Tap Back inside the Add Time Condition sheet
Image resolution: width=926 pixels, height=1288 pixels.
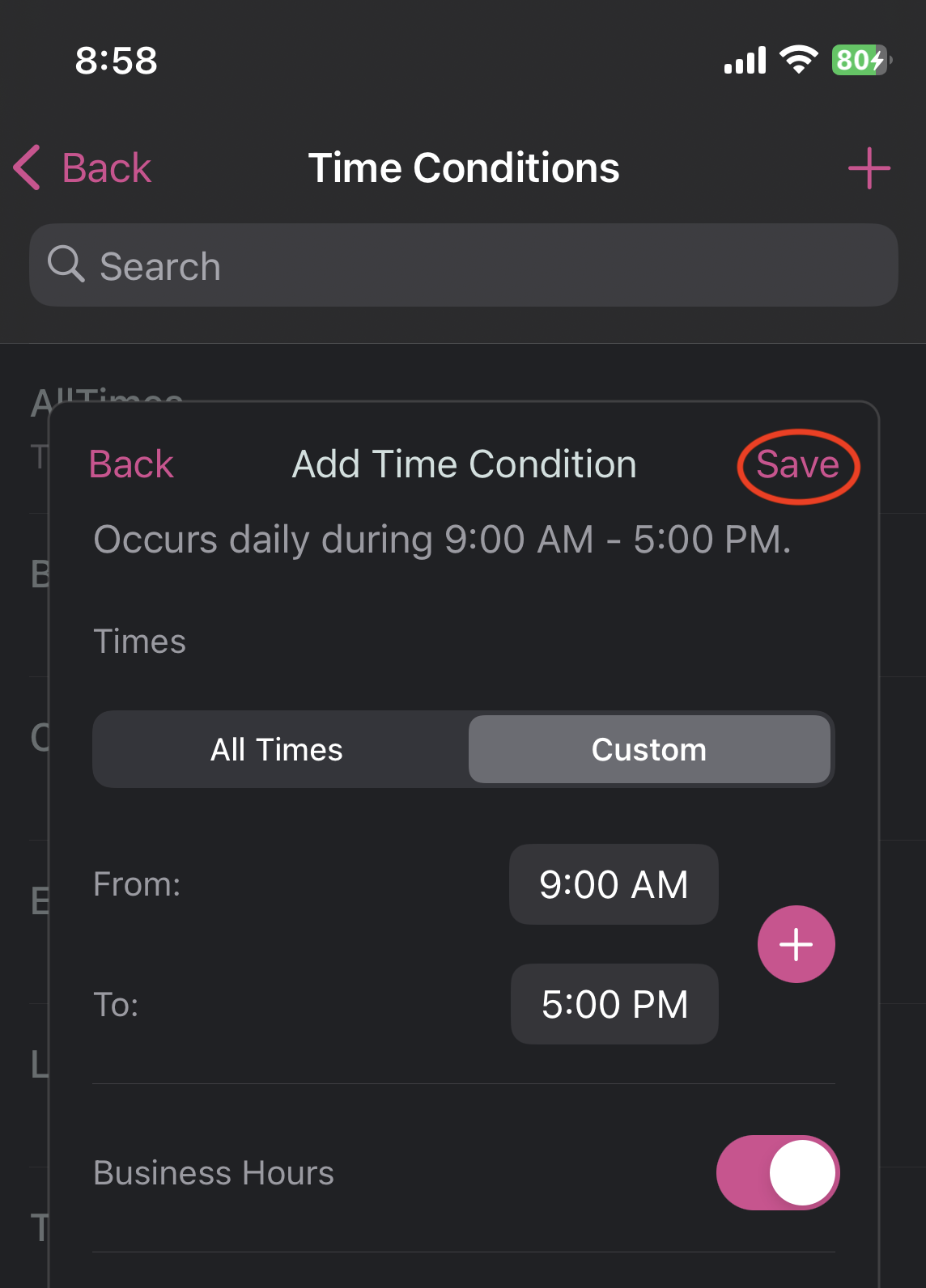[x=131, y=464]
